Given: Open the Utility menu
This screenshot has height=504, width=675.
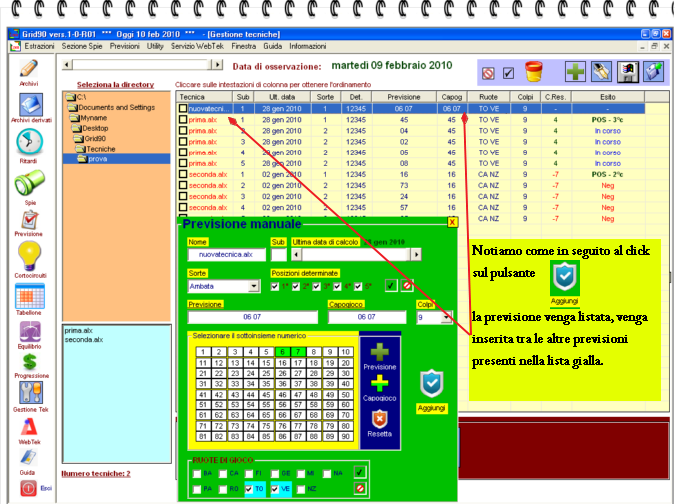Looking at the screenshot, I should point(155,46).
